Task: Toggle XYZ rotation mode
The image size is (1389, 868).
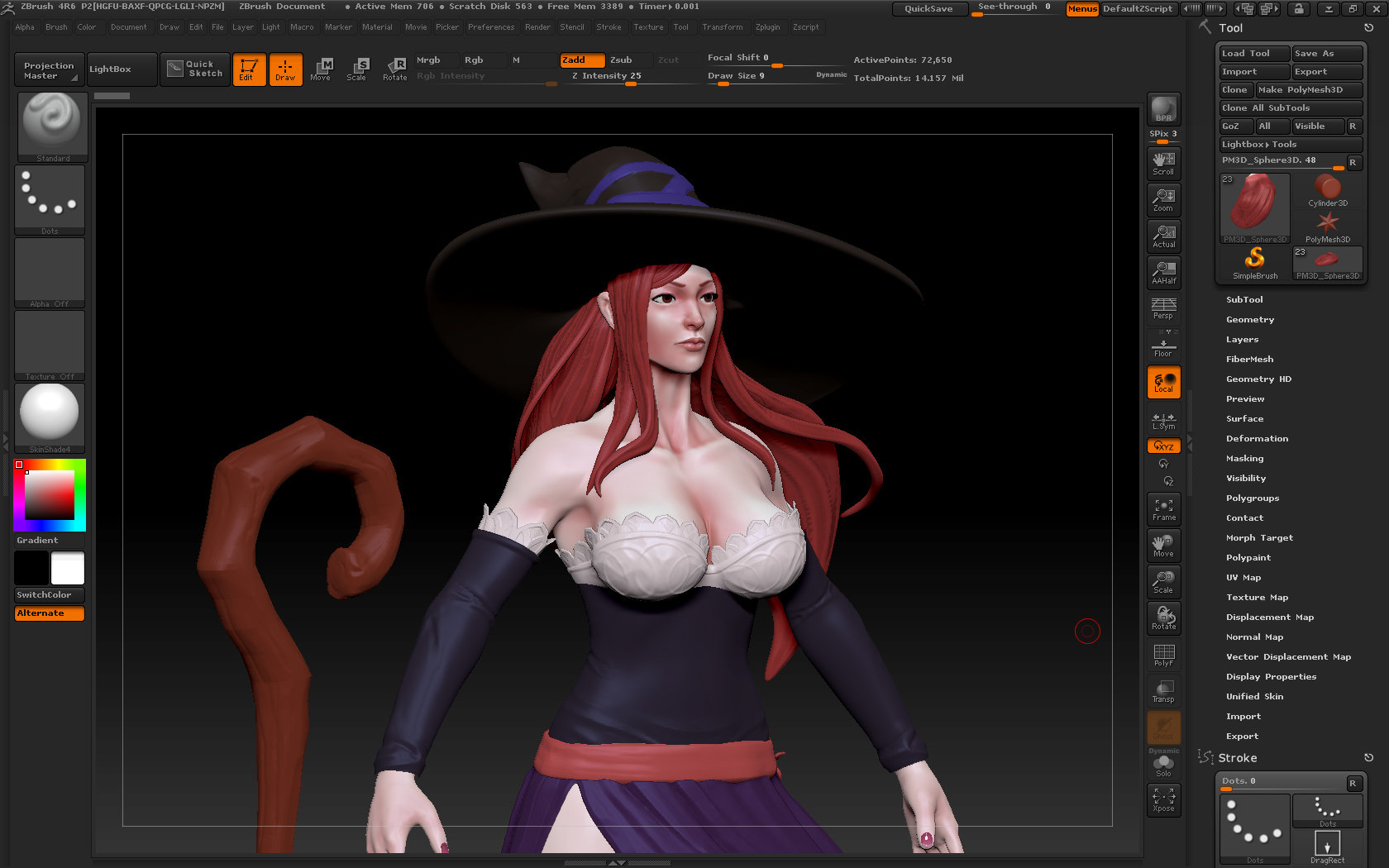Action: click(1163, 446)
